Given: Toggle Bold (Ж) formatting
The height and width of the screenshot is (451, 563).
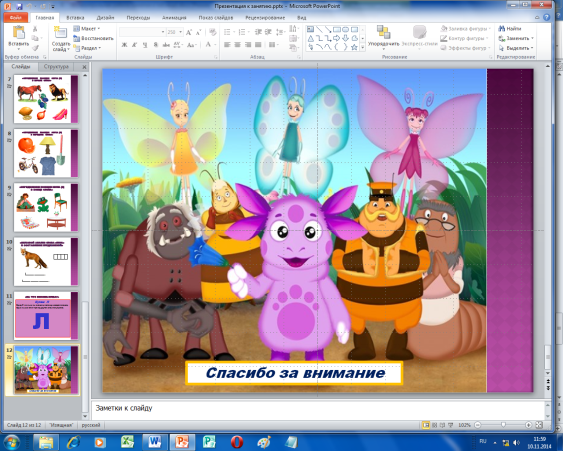Looking at the screenshot, I should [124, 45].
